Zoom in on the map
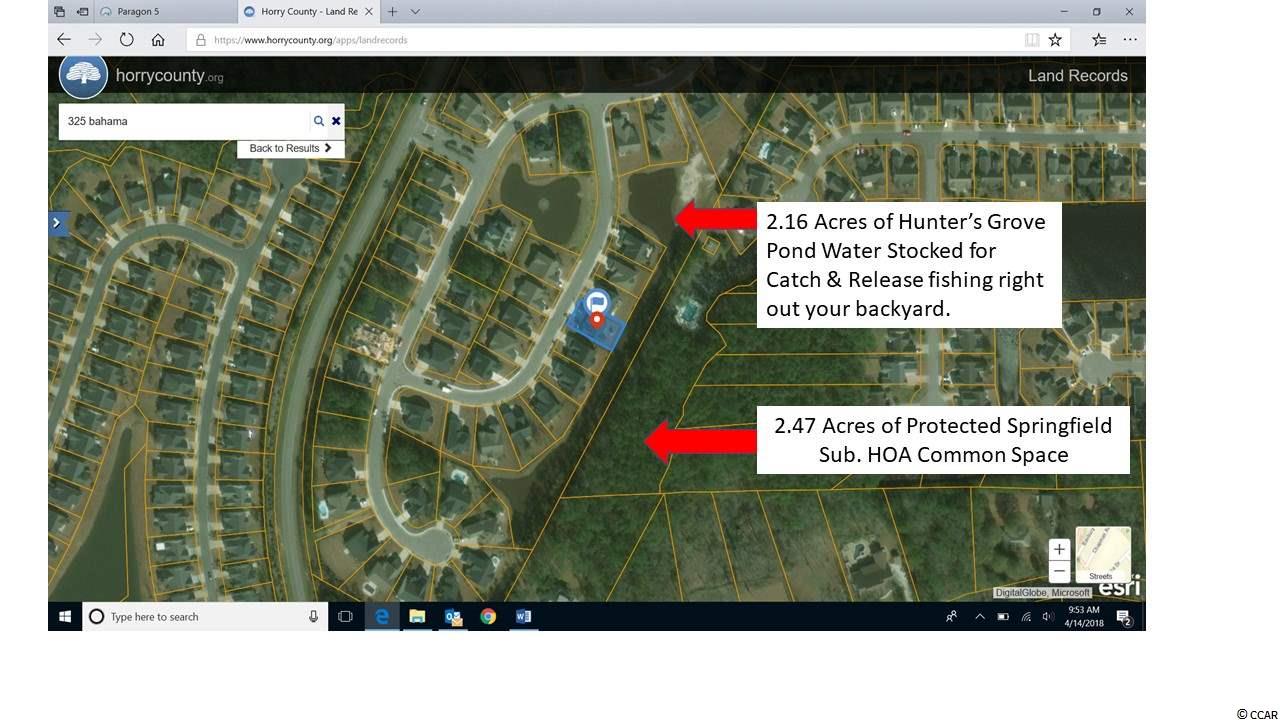Screen dimensions: 1280x720 [x=1059, y=549]
